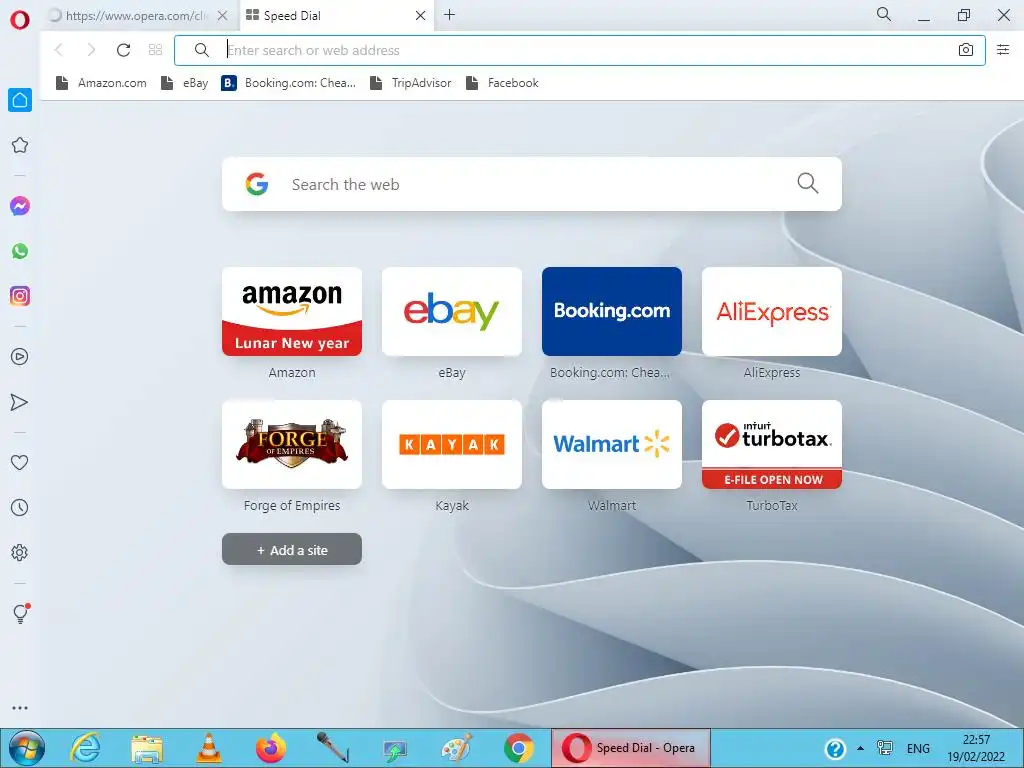Viewport: 1024px width, 768px height.
Task: Open the Player icon in sidebar
Action: pos(20,357)
